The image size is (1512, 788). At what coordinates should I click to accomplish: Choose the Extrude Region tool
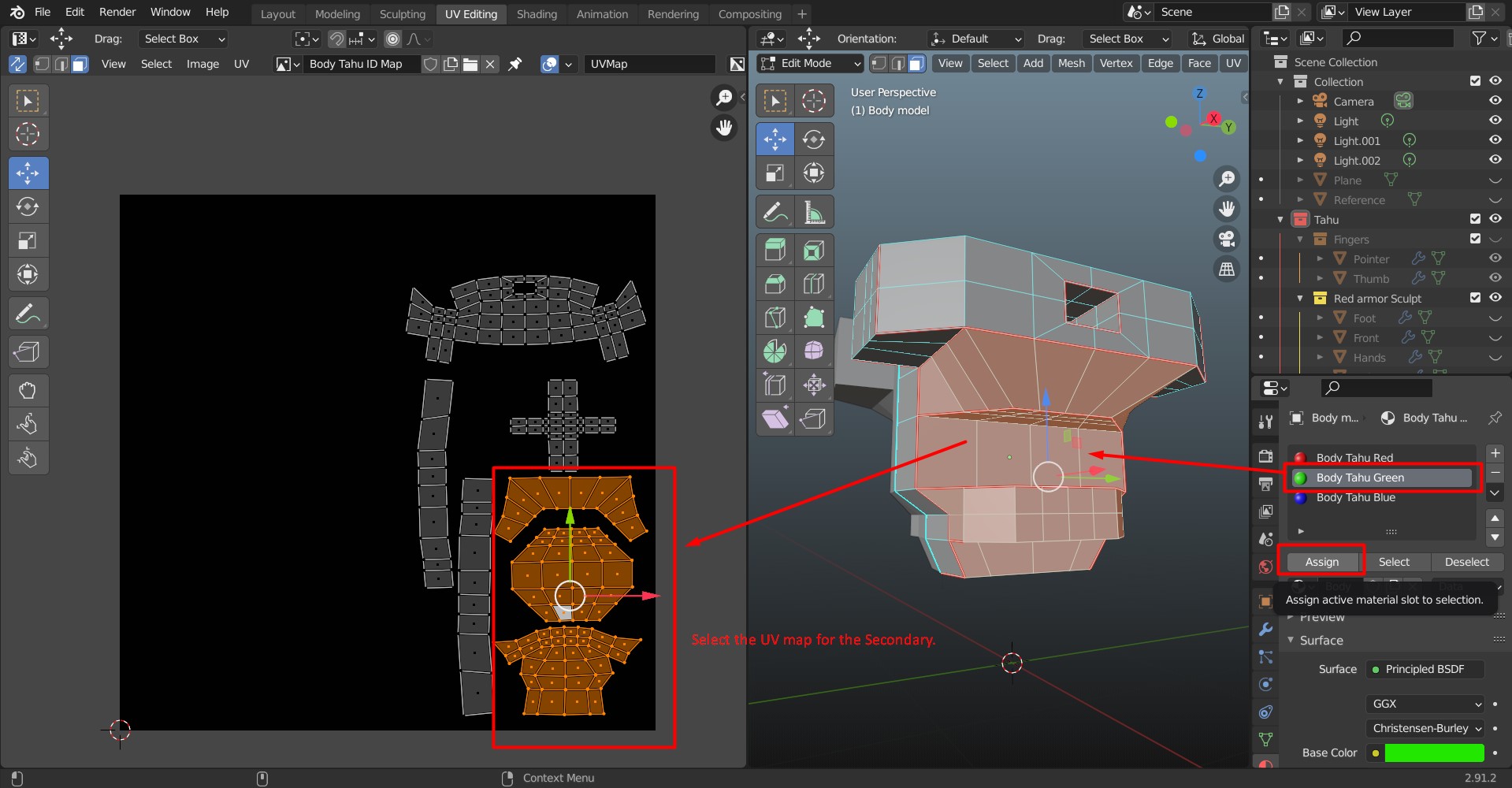click(x=775, y=251)
